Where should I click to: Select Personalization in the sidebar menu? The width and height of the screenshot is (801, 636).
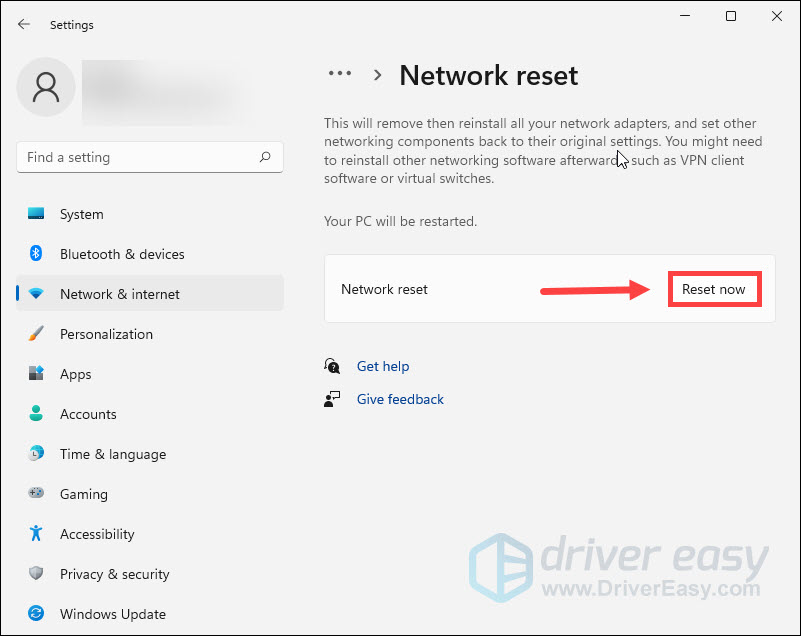click(106, 334)
